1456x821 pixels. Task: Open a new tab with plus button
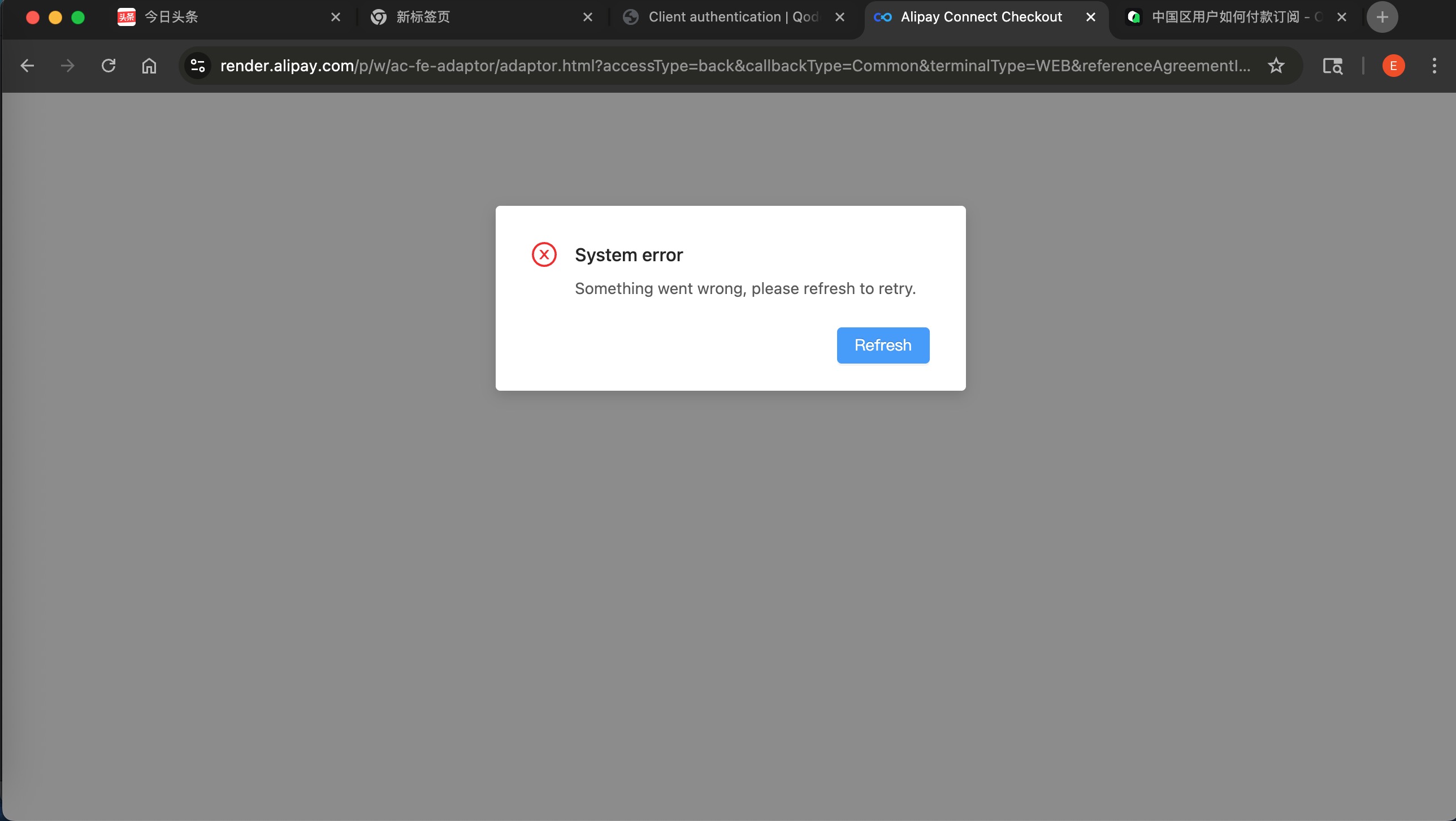(1382, 17)
